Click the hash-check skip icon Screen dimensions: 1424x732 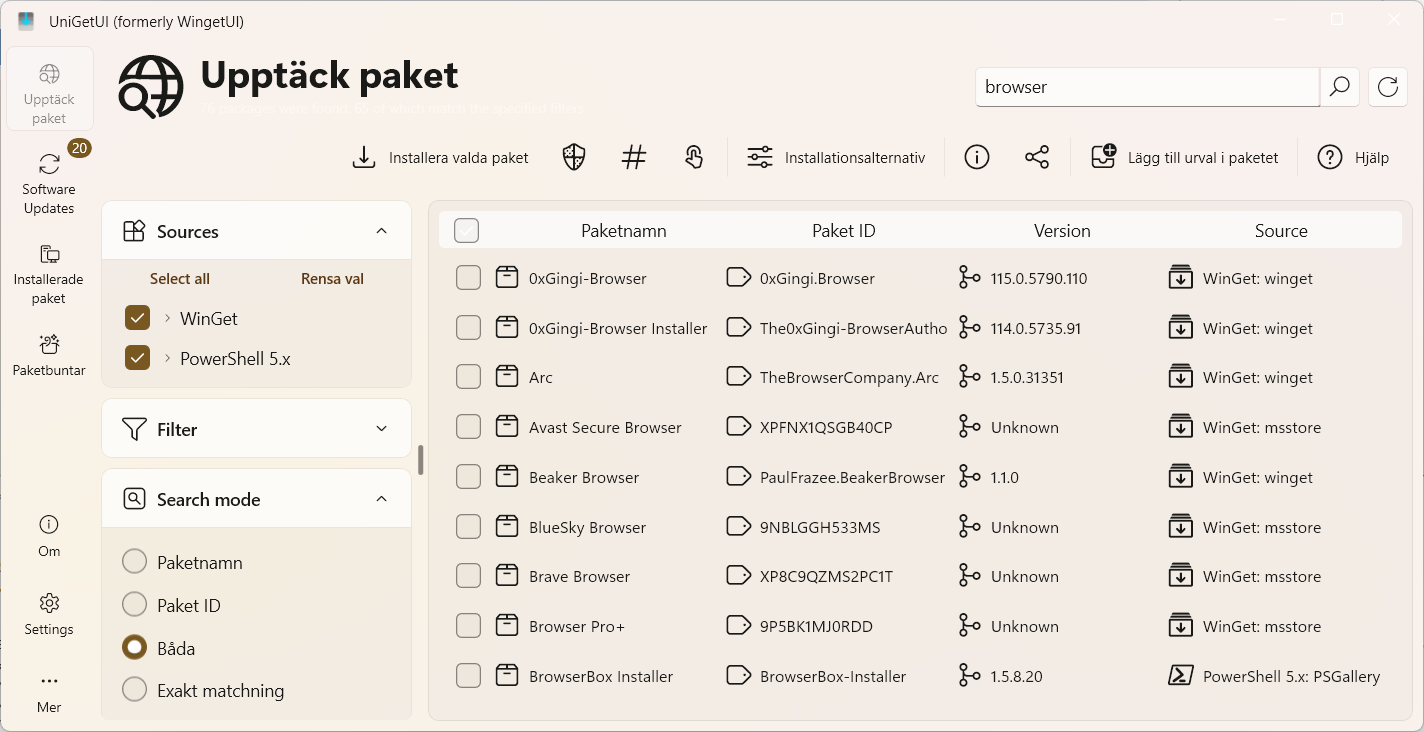point(633,157)
